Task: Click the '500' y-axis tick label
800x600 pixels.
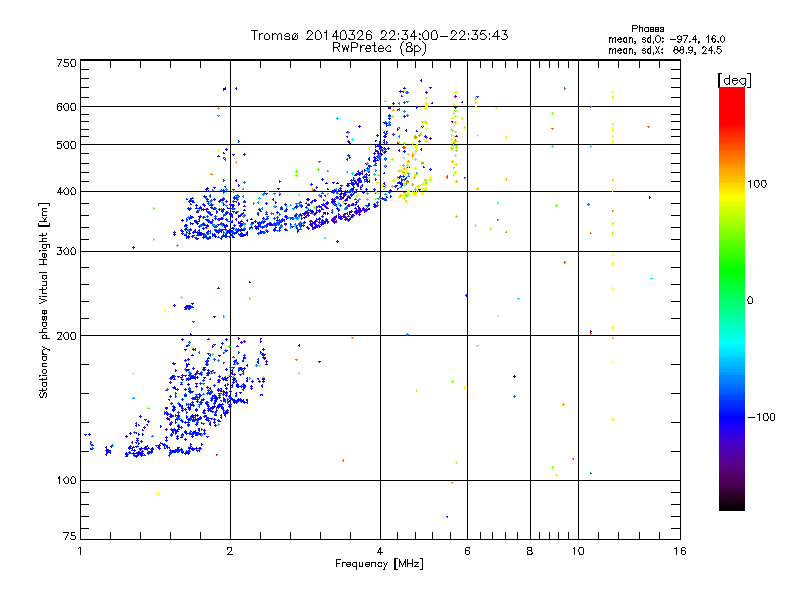Action: pos(66,145)
